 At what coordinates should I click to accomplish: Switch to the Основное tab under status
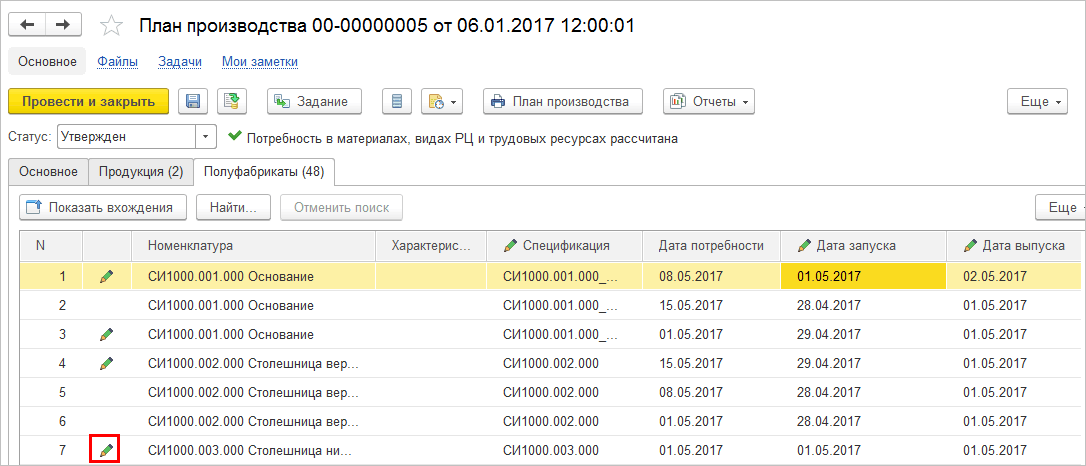[x=48, y=172]
